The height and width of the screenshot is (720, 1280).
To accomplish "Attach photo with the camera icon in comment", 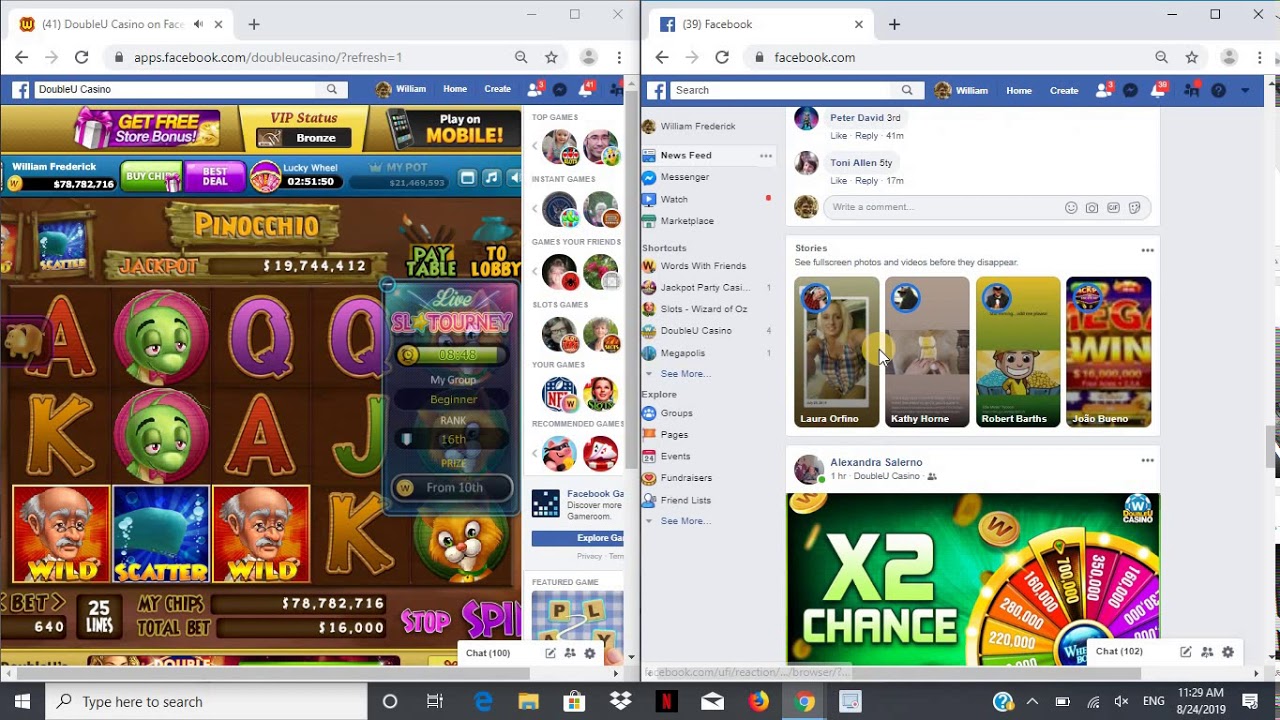I will coord(1092,208).
